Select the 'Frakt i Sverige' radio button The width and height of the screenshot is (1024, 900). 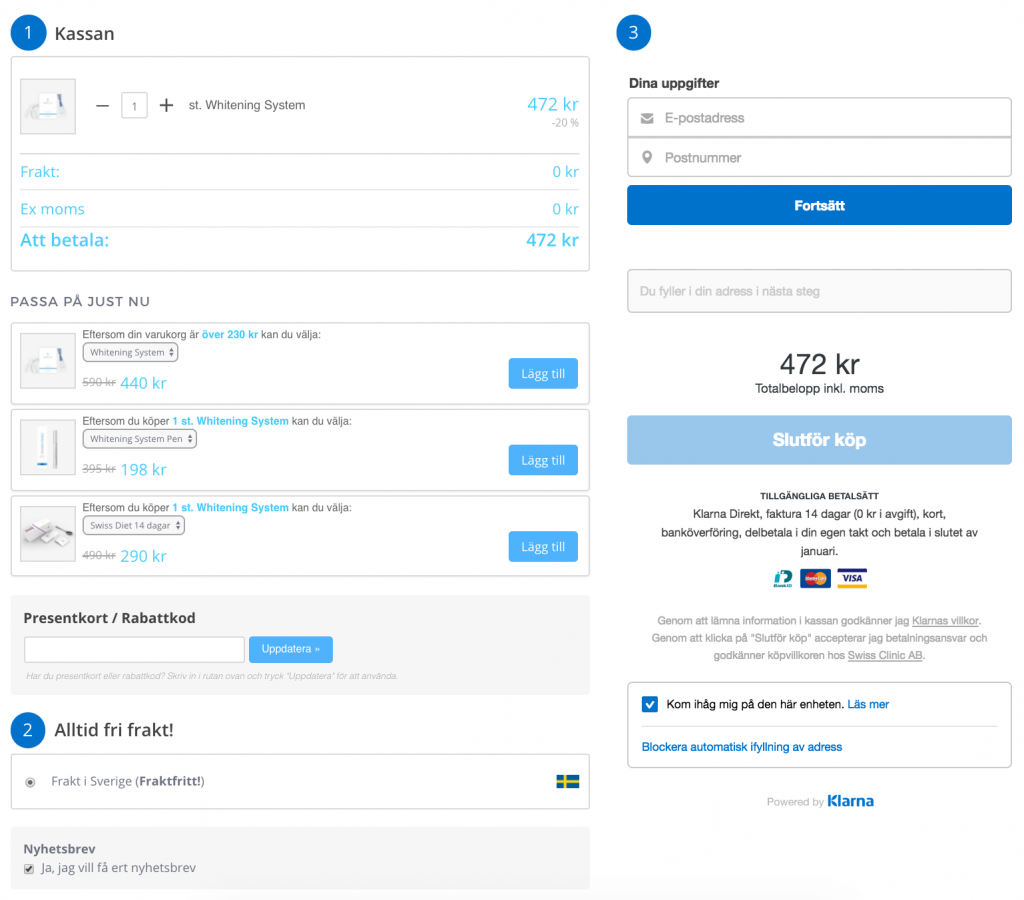pyautogui.click(x=30, y=782)
